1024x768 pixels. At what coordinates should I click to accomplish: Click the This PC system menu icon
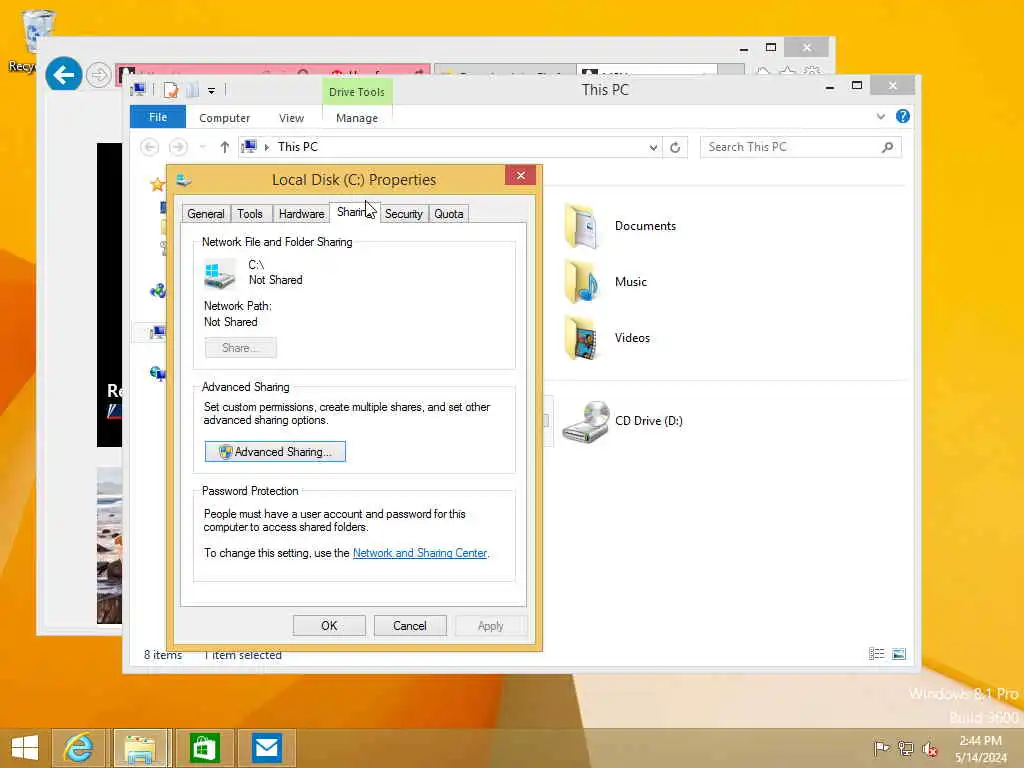click(138, 90)
